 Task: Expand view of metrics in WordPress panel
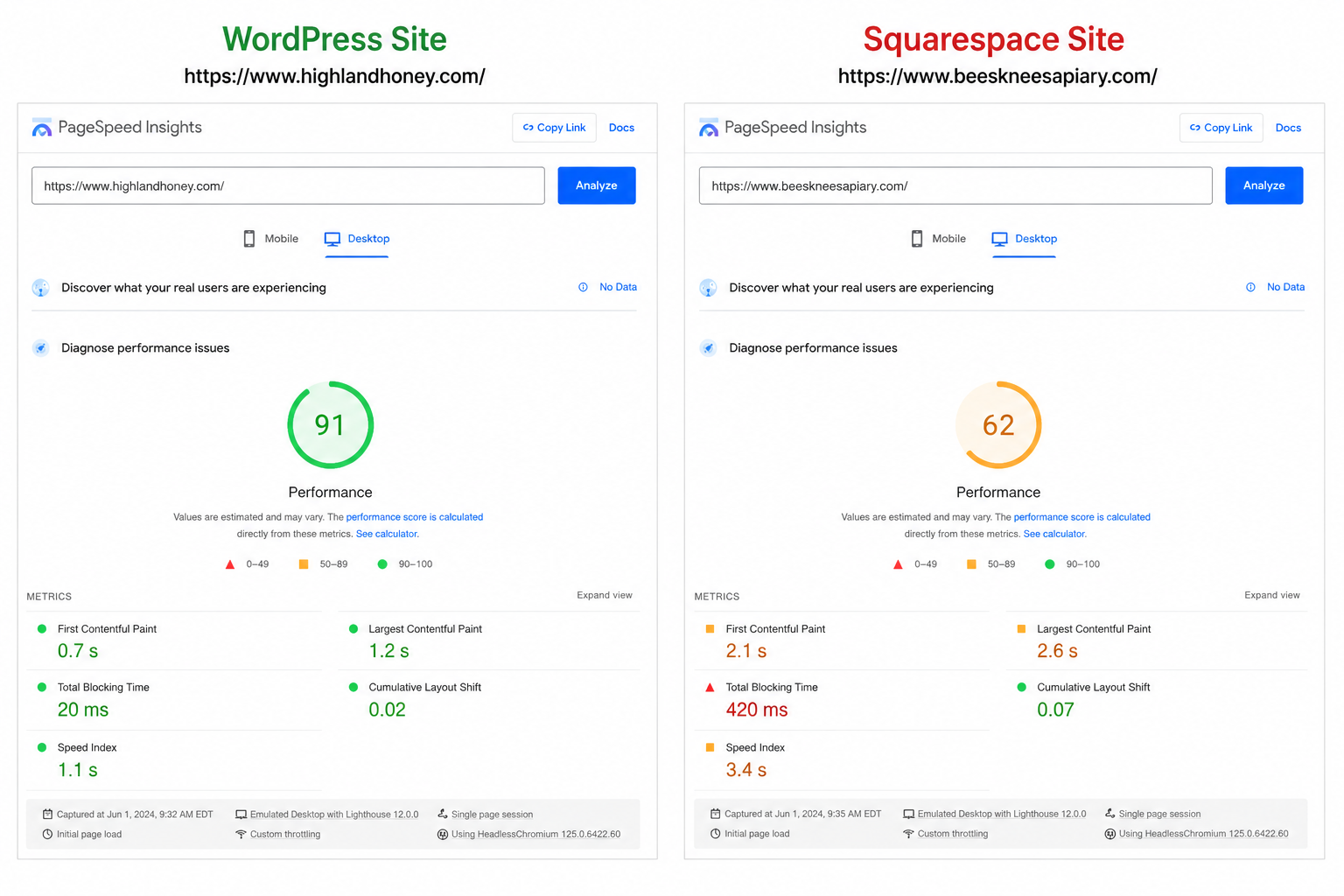coord(605,595)
